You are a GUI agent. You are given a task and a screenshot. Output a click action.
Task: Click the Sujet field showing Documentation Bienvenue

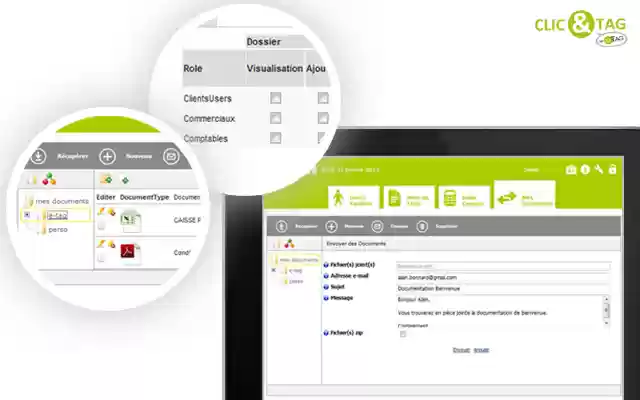(503, 288)
